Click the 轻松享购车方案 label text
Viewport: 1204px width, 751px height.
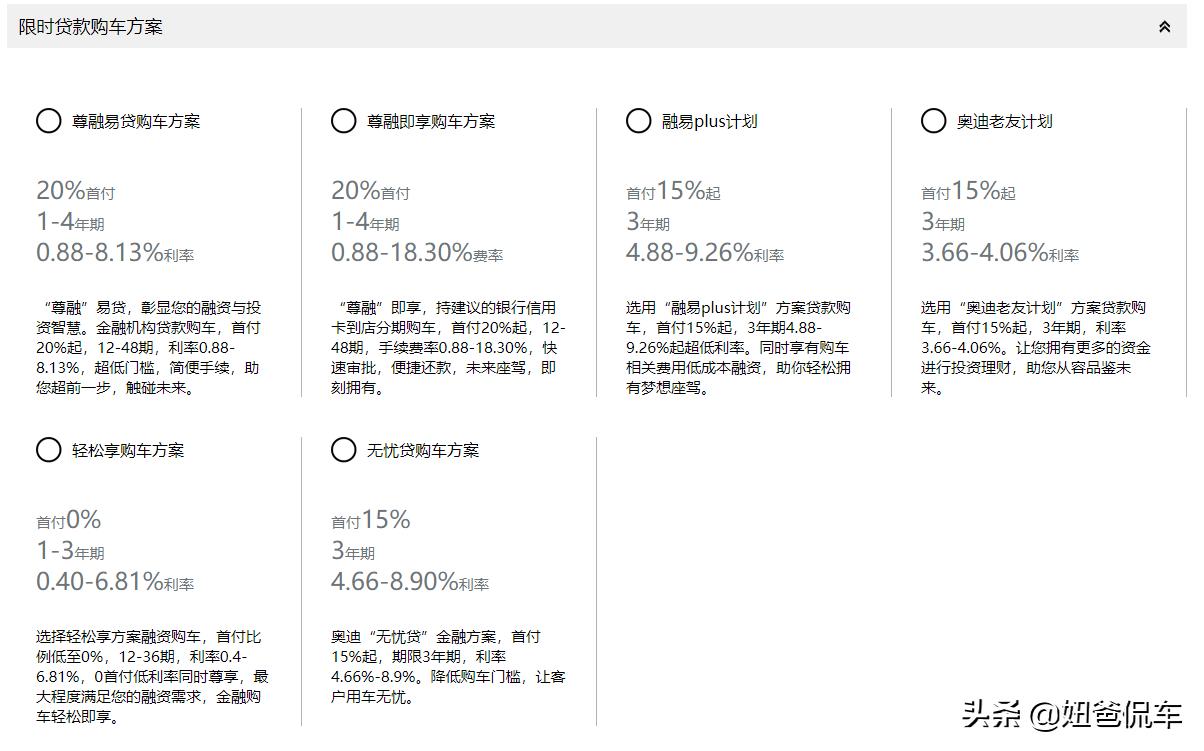[128, 450]
